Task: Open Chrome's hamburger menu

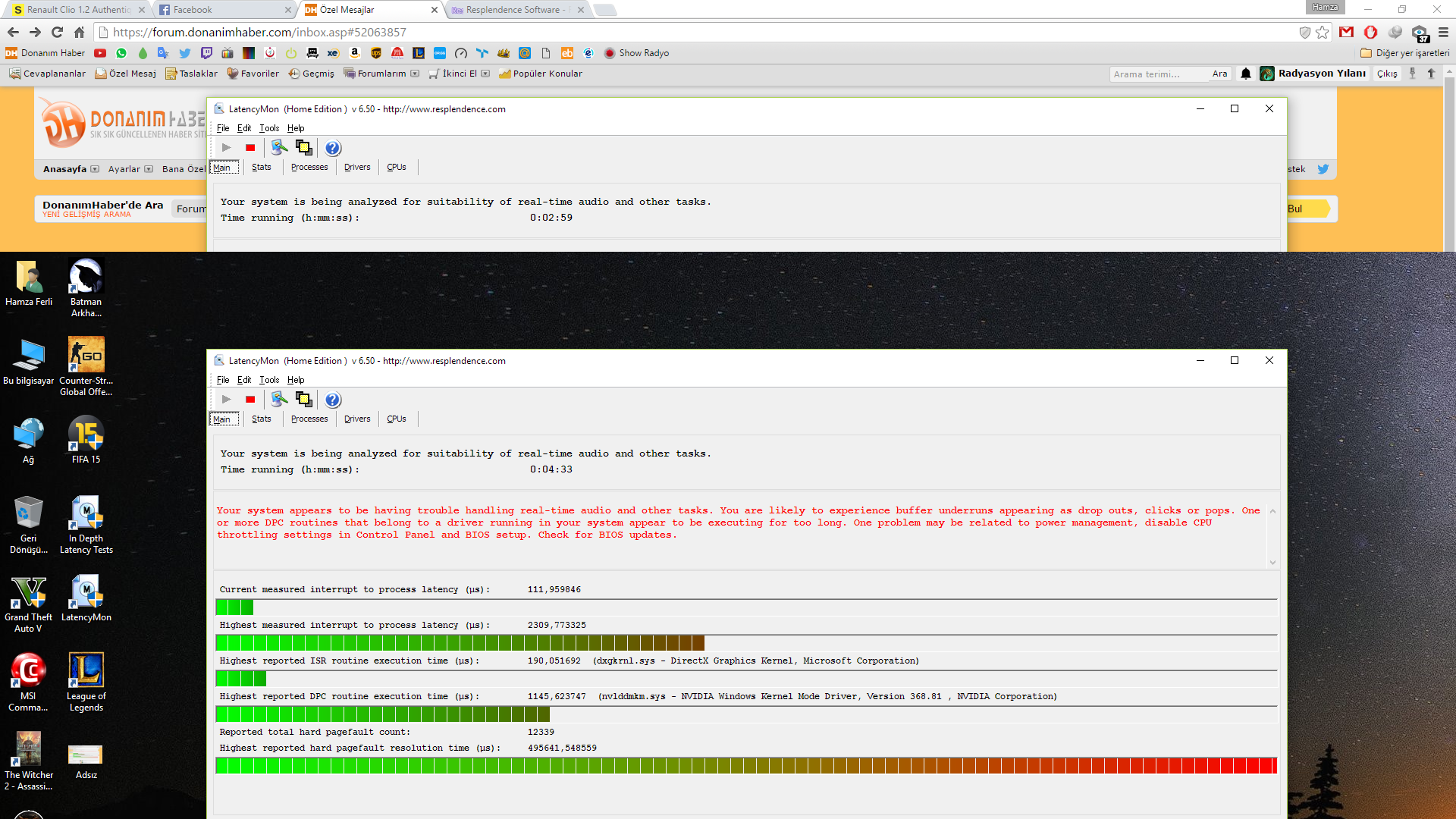Action: (1443, 32)
